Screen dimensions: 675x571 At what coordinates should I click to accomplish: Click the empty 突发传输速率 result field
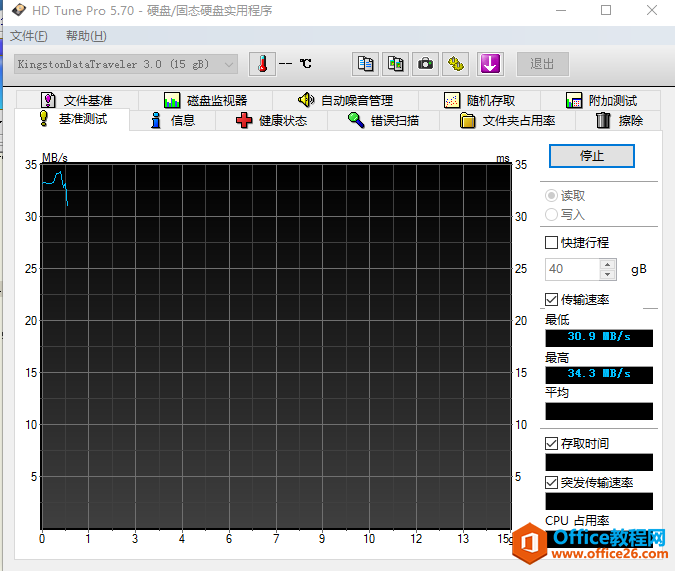(599, 501)
